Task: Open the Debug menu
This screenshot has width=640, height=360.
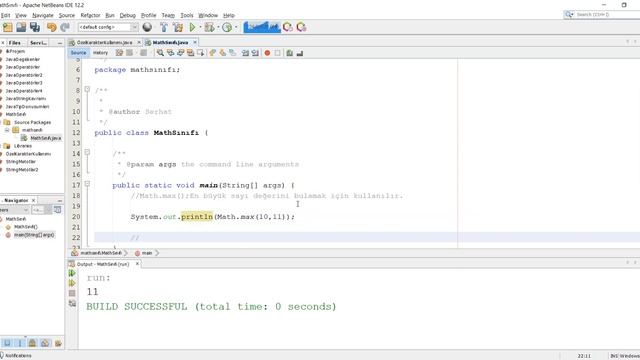Action: click(127, 15)
